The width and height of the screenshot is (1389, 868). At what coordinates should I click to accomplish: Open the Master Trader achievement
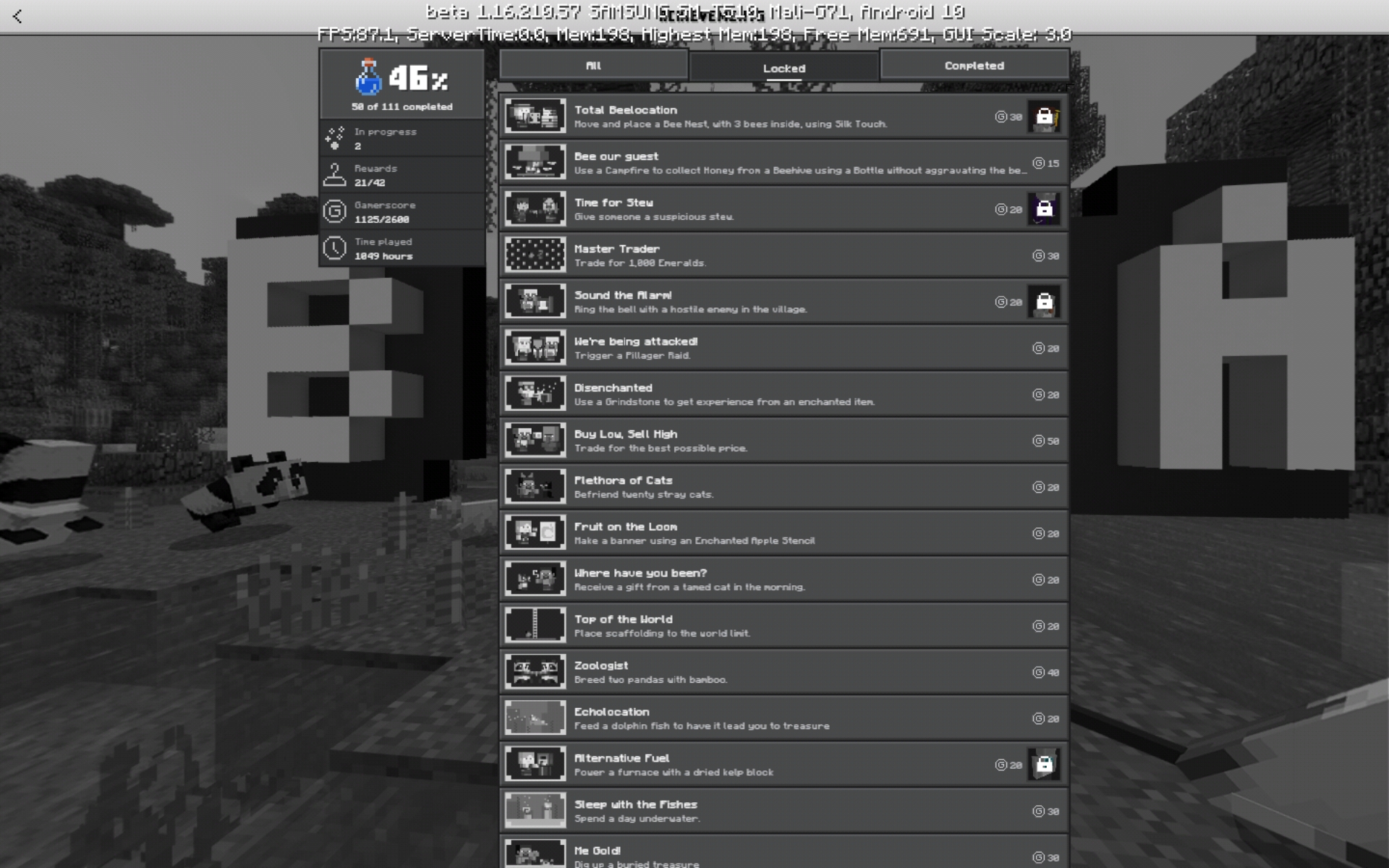(x=783, y=255)
